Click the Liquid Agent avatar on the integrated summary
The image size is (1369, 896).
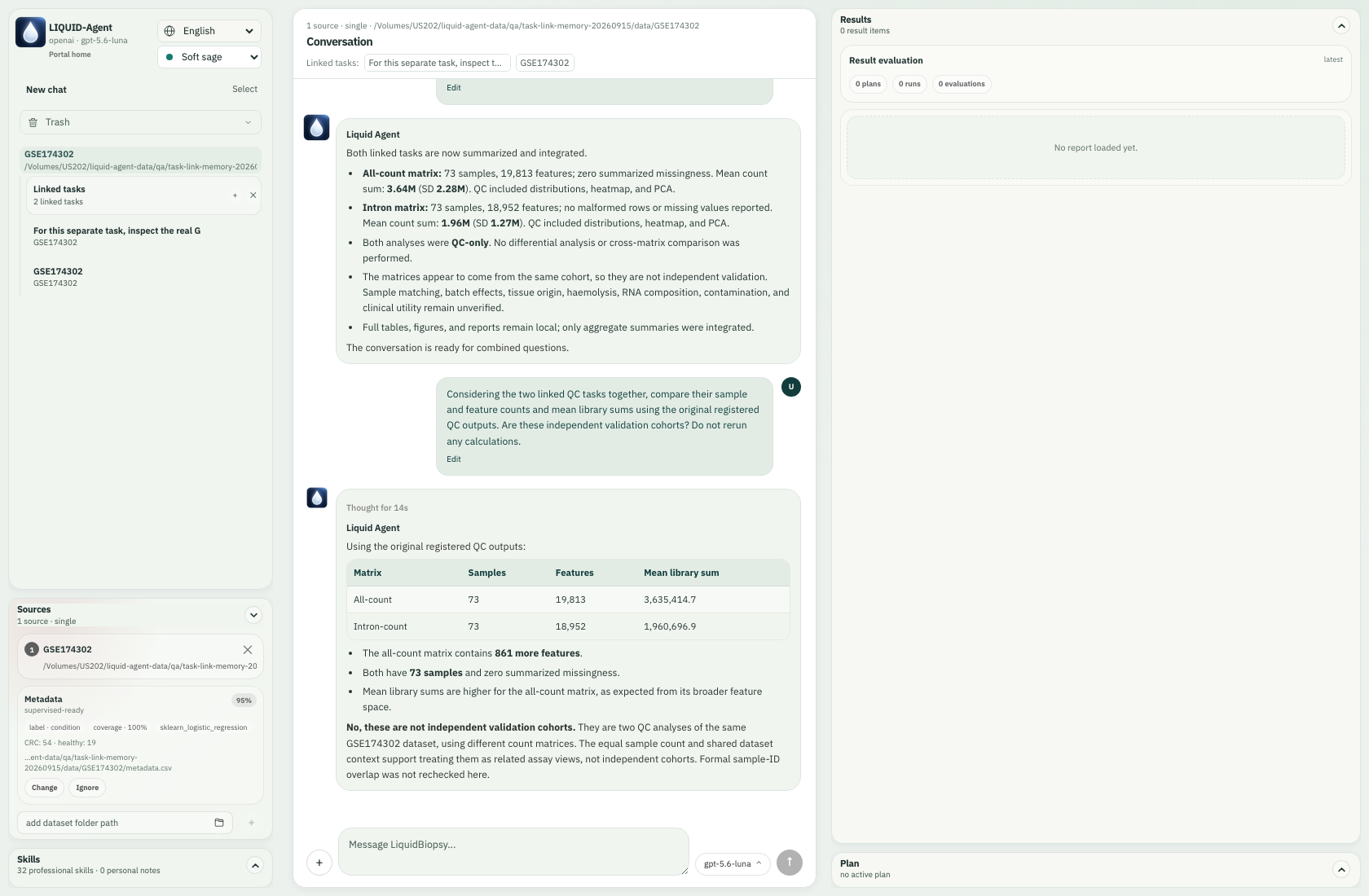316,128
